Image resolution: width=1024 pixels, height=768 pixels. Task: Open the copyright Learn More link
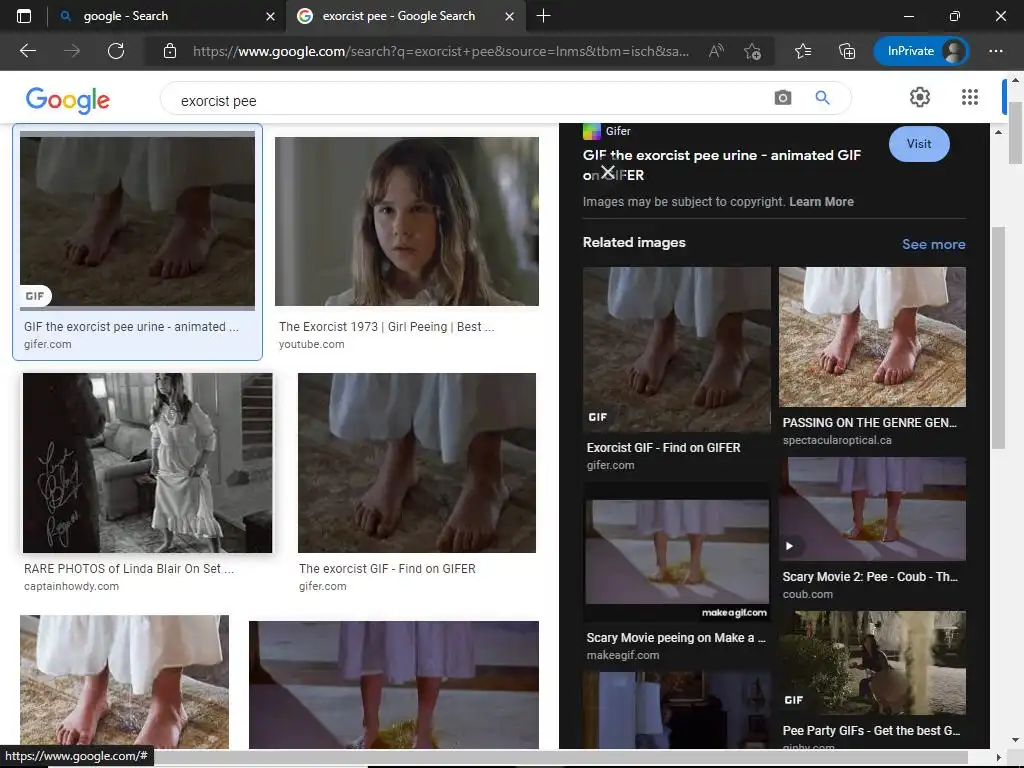821,202
